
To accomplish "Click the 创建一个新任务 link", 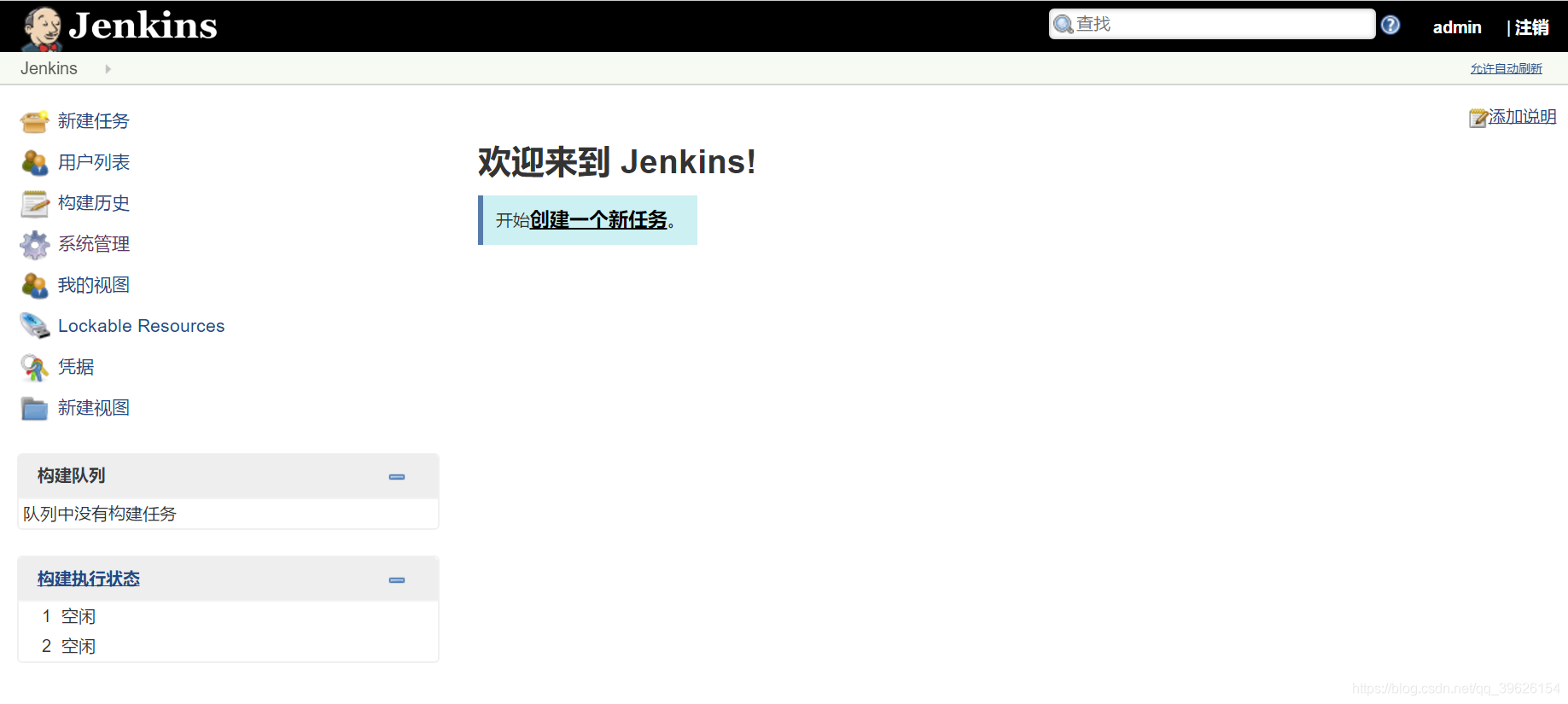I will tap(598, 220).
